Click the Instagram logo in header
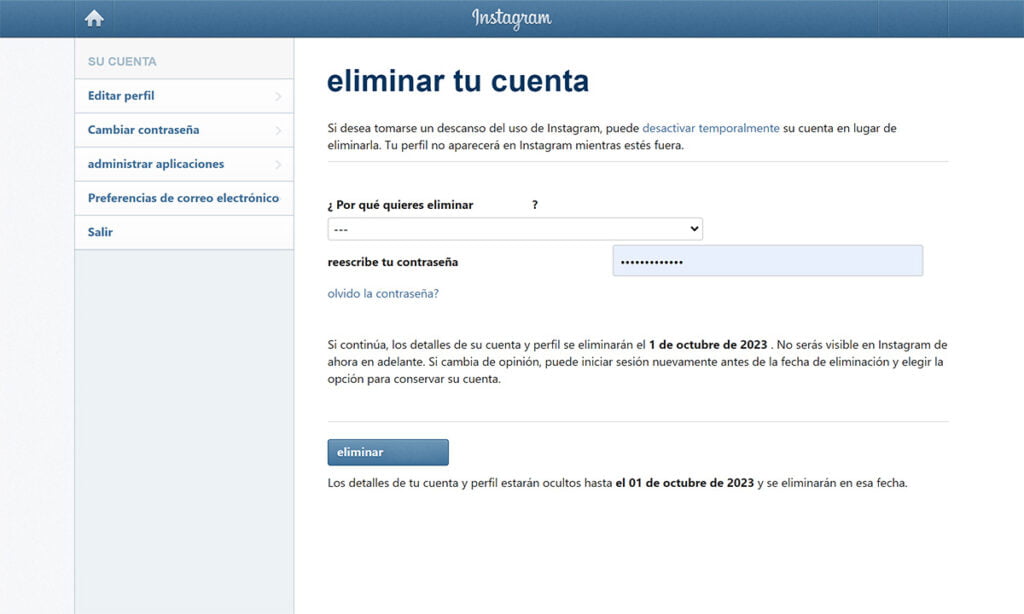Image resolution: width=1024 pixels, height=614 pixels. click(x=511, y=18)
